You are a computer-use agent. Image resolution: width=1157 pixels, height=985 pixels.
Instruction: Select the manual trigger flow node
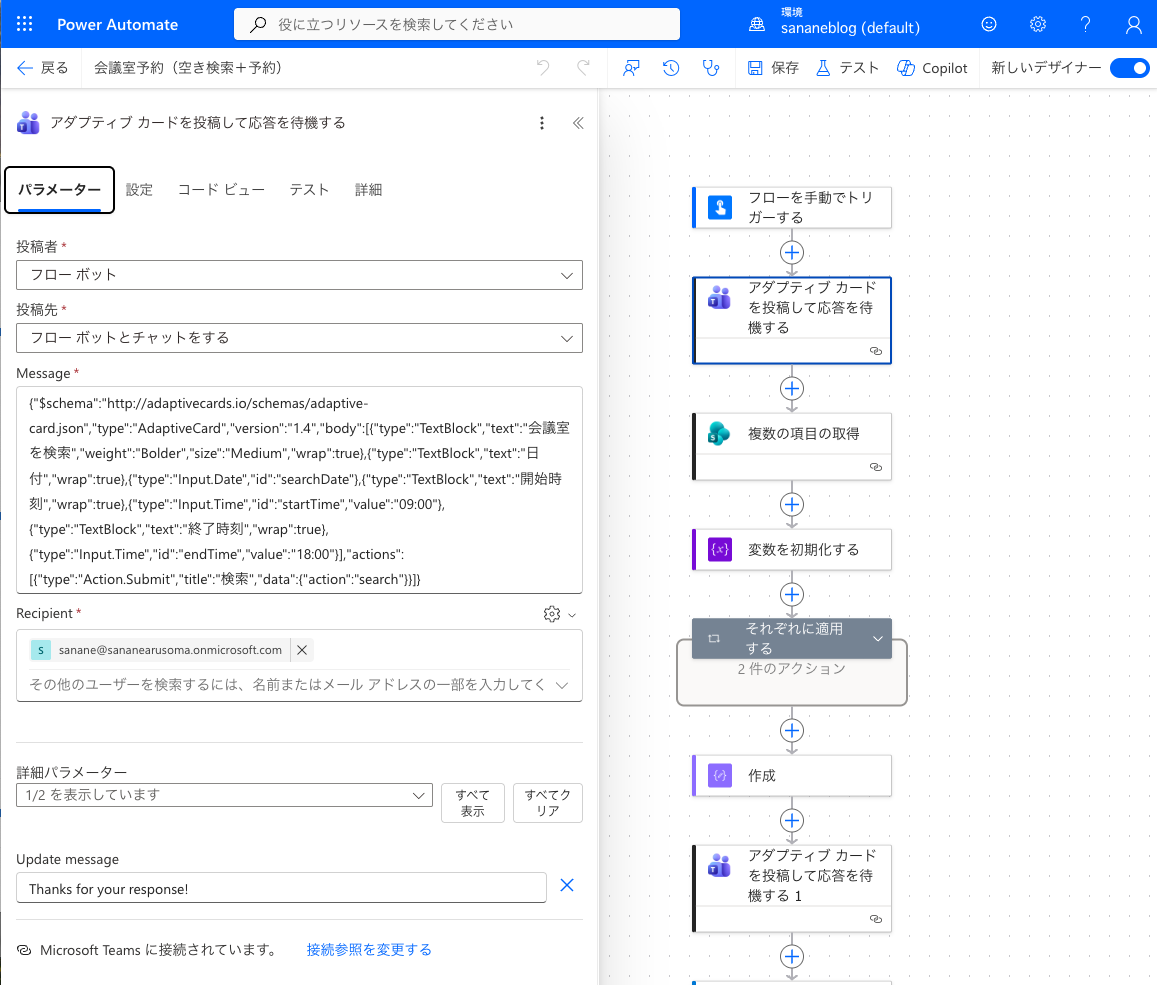point(792,207)
